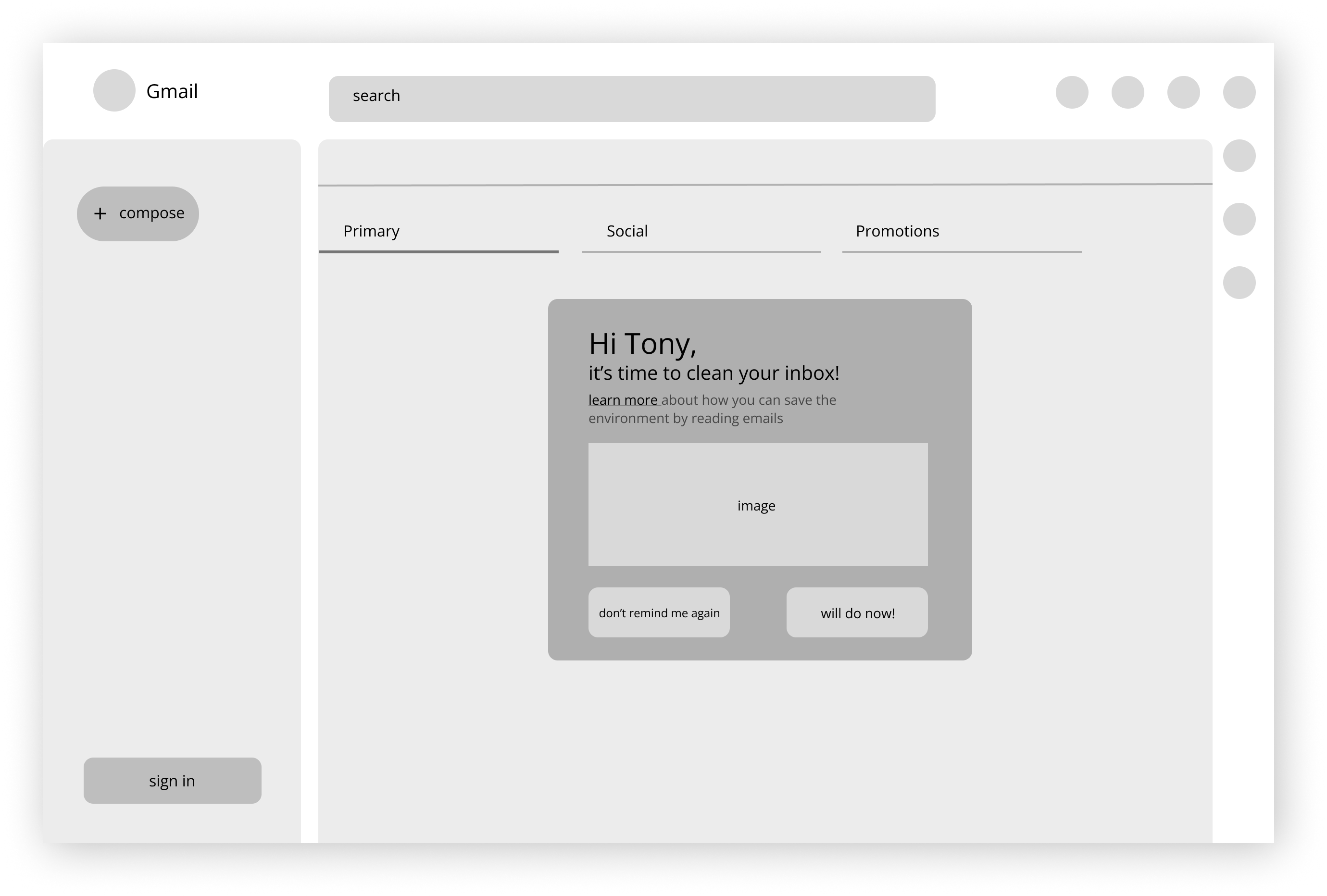Image resolution: width=1327 pixels, height=896 pixels.
Task: Click the will do now! button
Action: (x=857, y=612)
